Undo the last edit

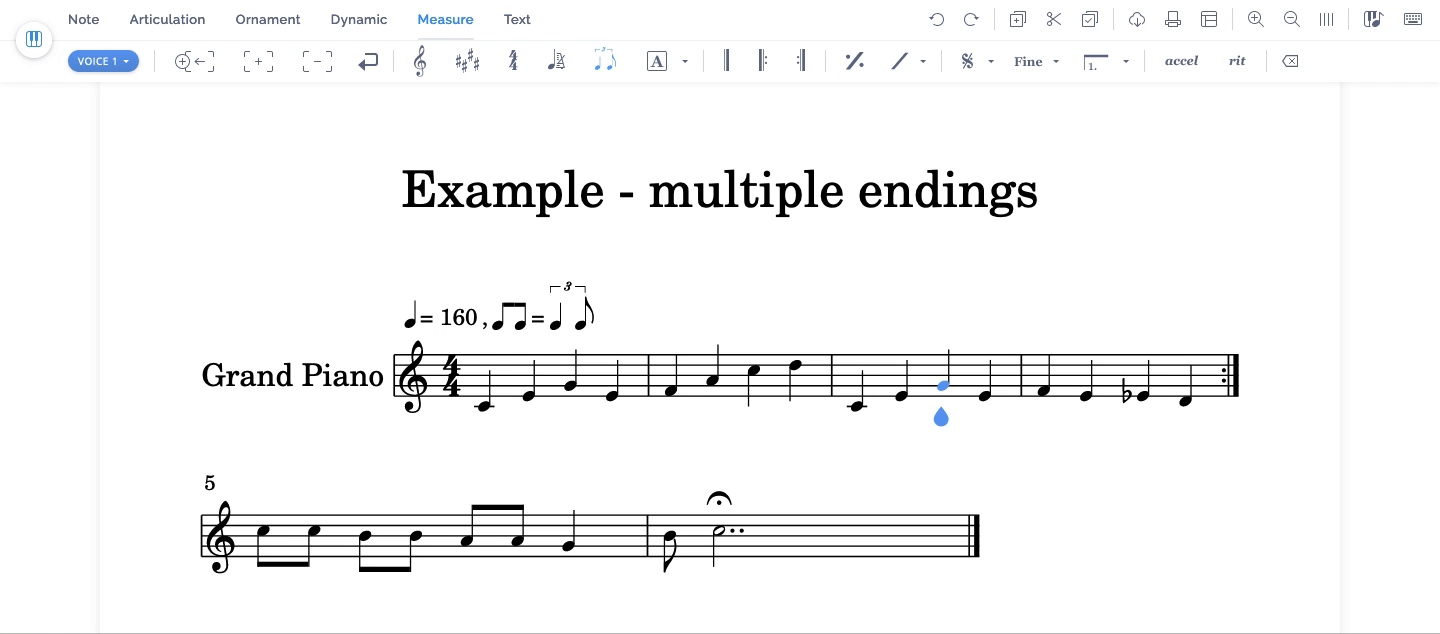click(x=936, y=19)
